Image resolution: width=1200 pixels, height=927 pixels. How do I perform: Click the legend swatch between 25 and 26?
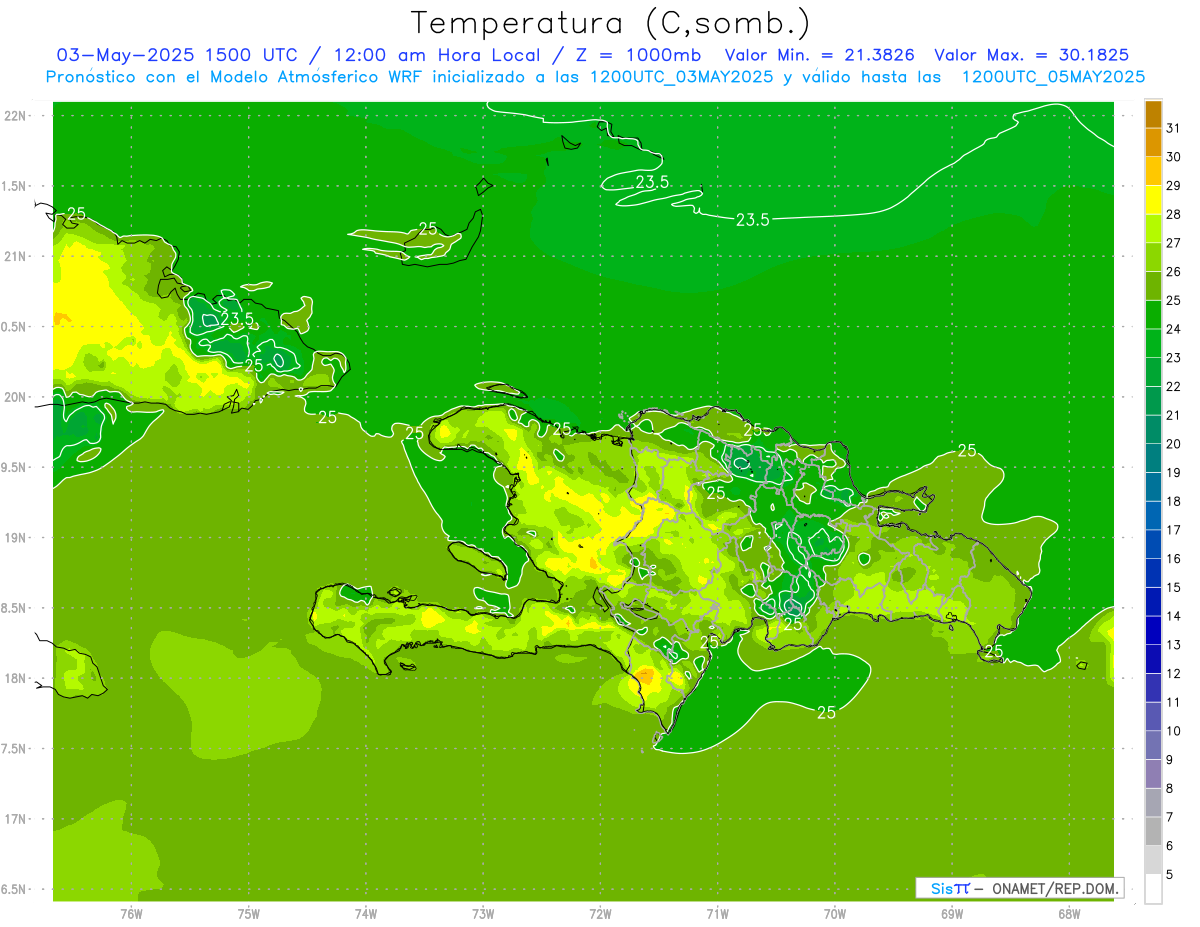coord(1153,286)
